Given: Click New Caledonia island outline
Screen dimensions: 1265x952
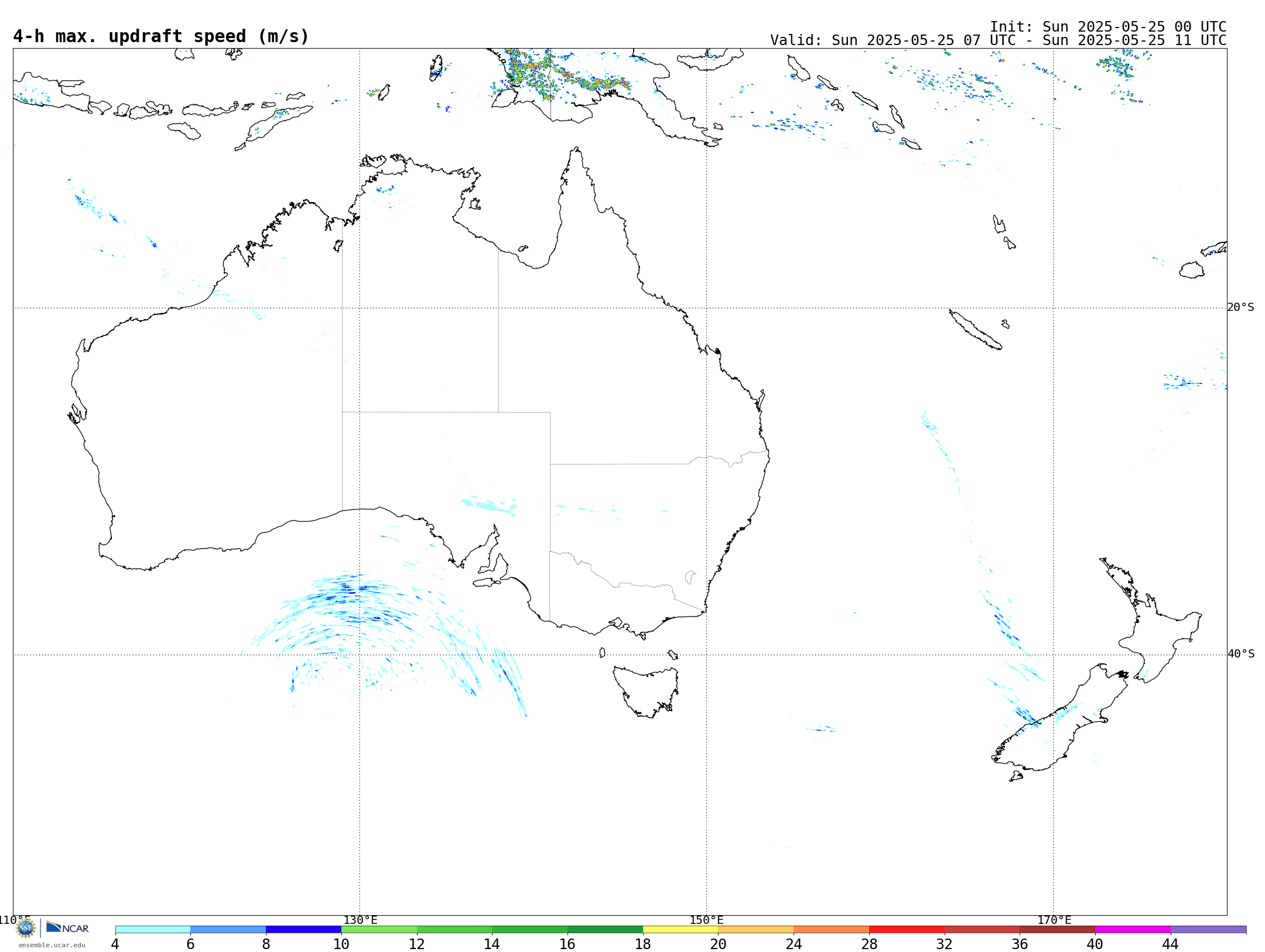Looking at the screenshot, I should pyautogui.click(x=975, y=330).
